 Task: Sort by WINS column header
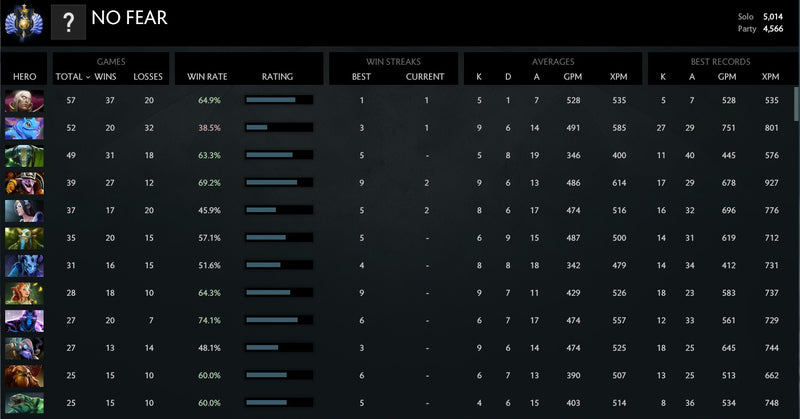[106, 76]
